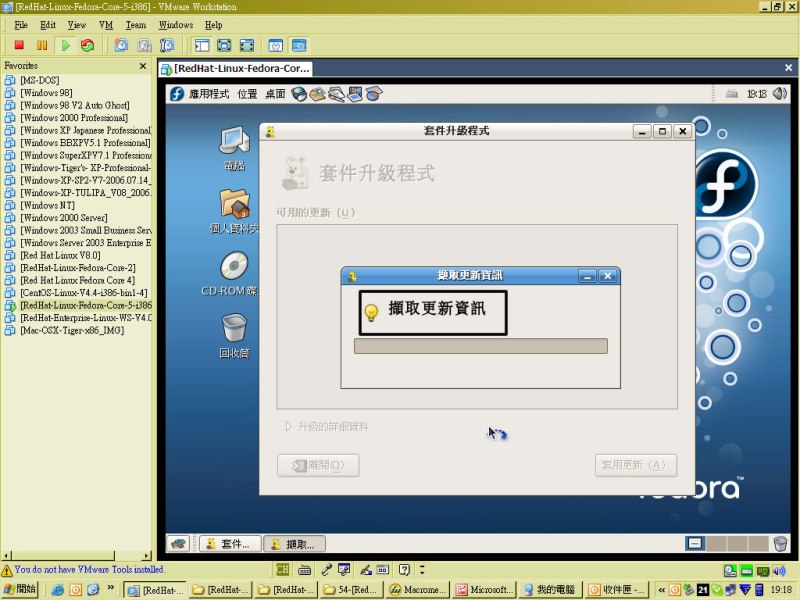Close the Favorites panel
This screenshot has height=600, width=800.
click(143, 66)
